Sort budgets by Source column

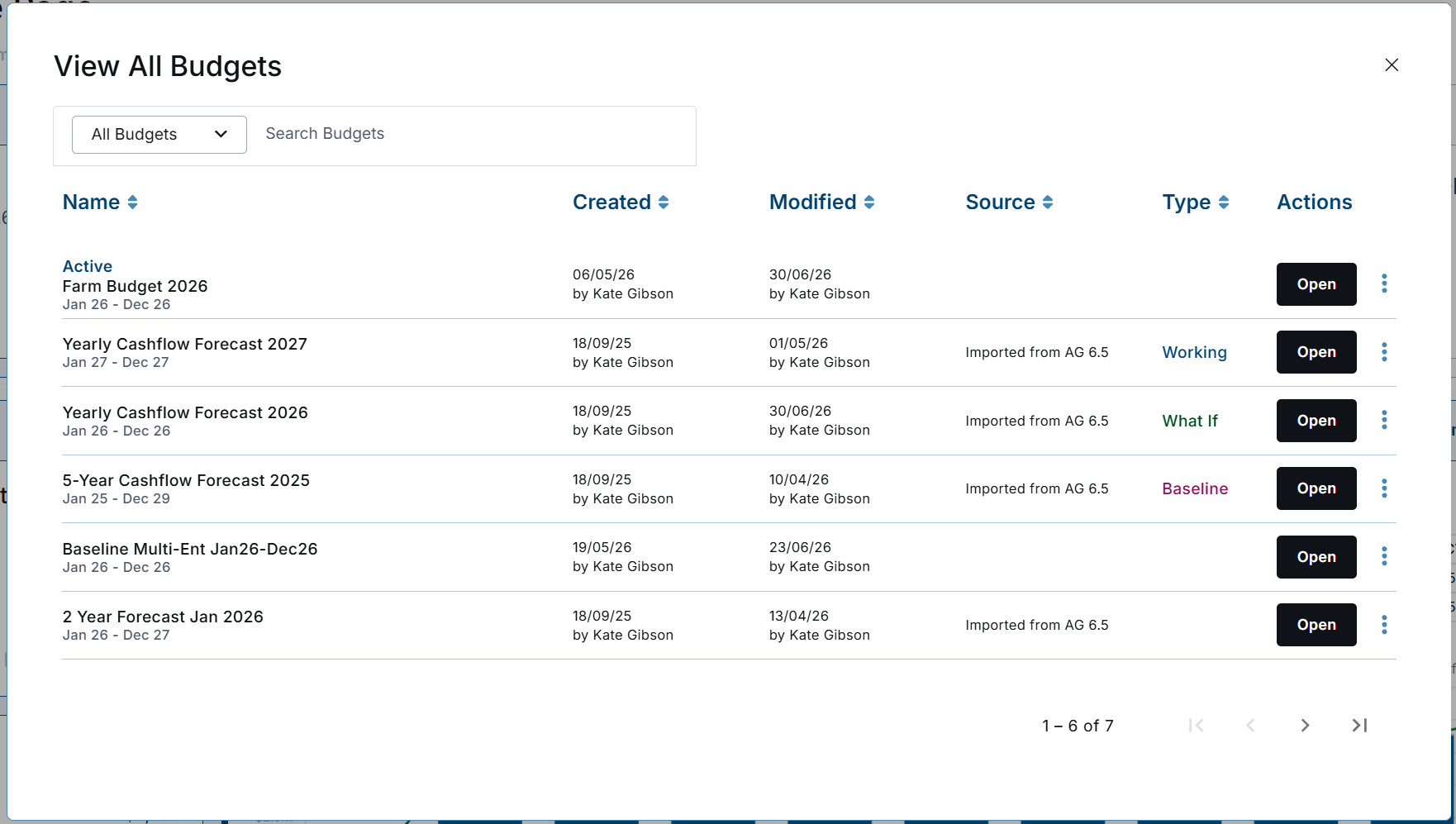pos(1009,202)
